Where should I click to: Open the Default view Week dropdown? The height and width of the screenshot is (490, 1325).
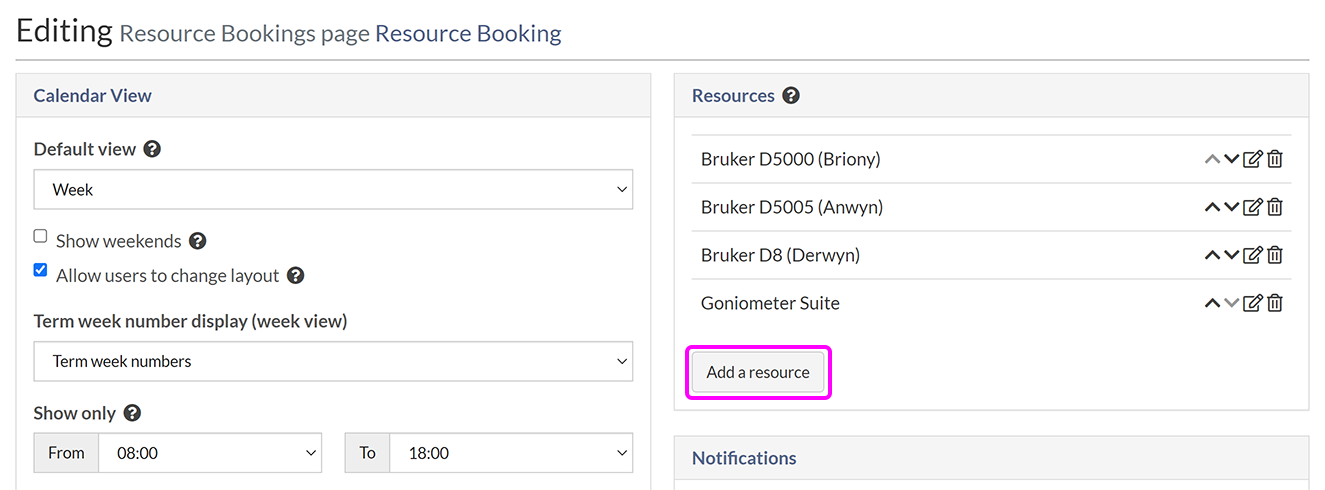(x=333, y=189)
